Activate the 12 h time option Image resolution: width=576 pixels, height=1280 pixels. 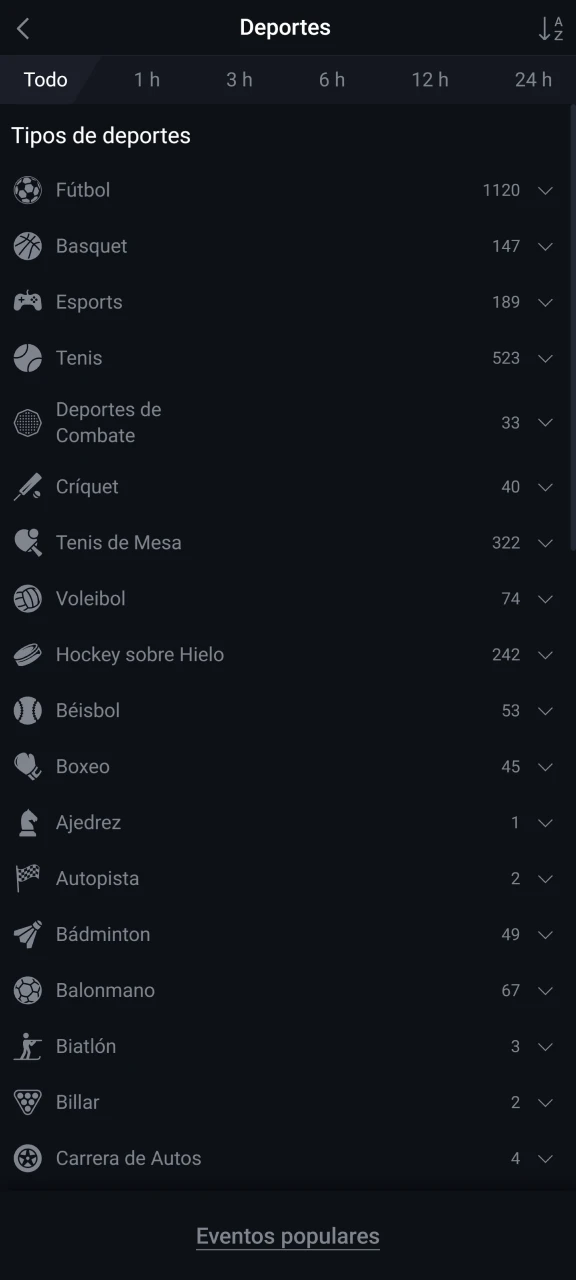point(430,79)
